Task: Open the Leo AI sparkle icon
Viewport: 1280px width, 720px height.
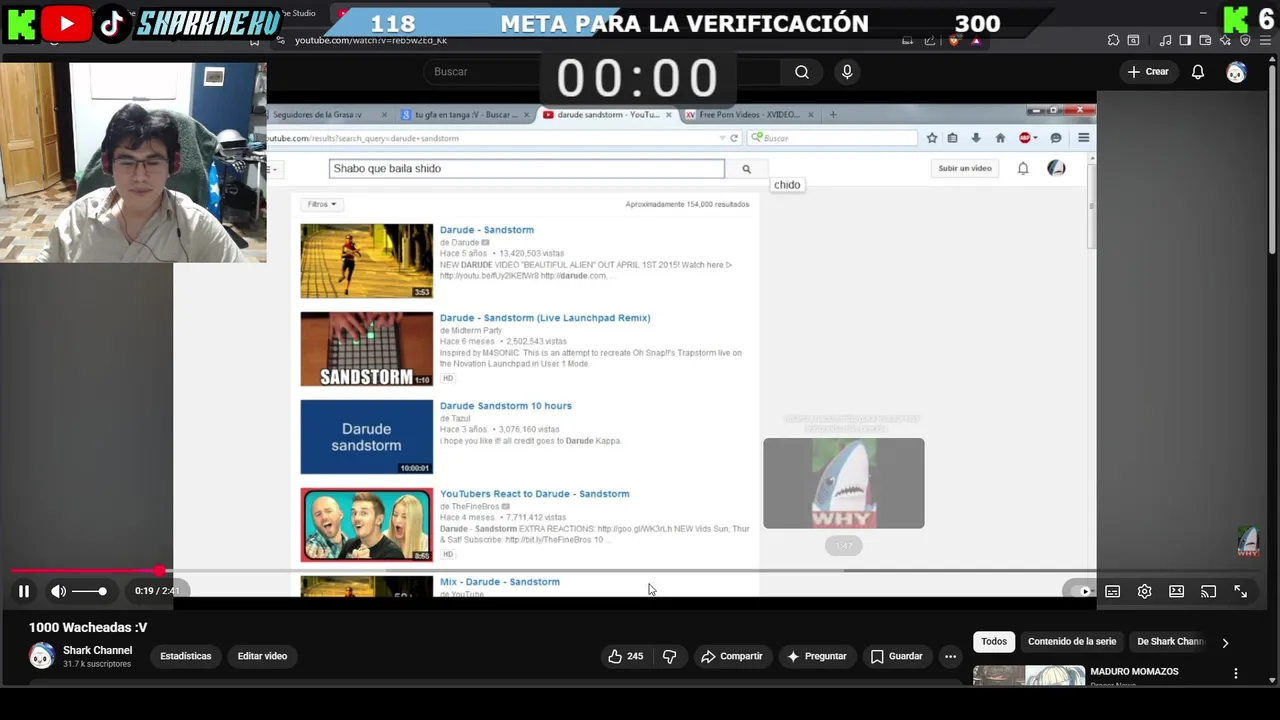Action: coord(1225,41)
